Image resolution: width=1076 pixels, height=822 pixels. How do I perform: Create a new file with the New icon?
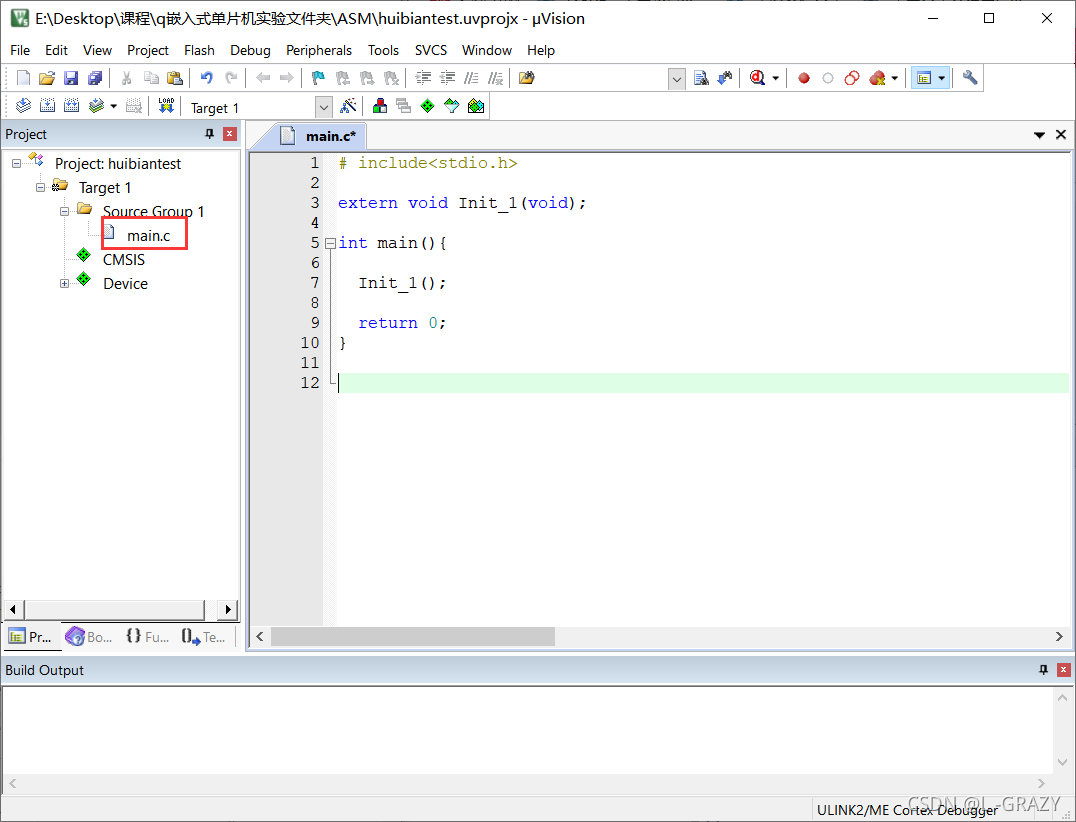coord(23,78)
